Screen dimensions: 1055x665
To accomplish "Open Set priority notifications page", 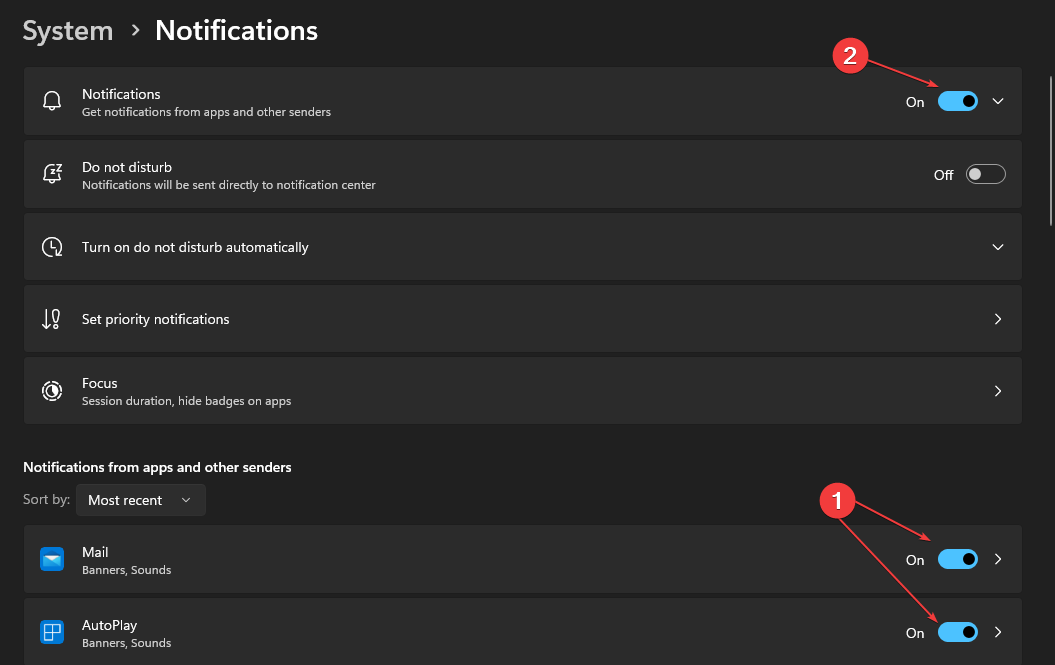I will 997,319.
